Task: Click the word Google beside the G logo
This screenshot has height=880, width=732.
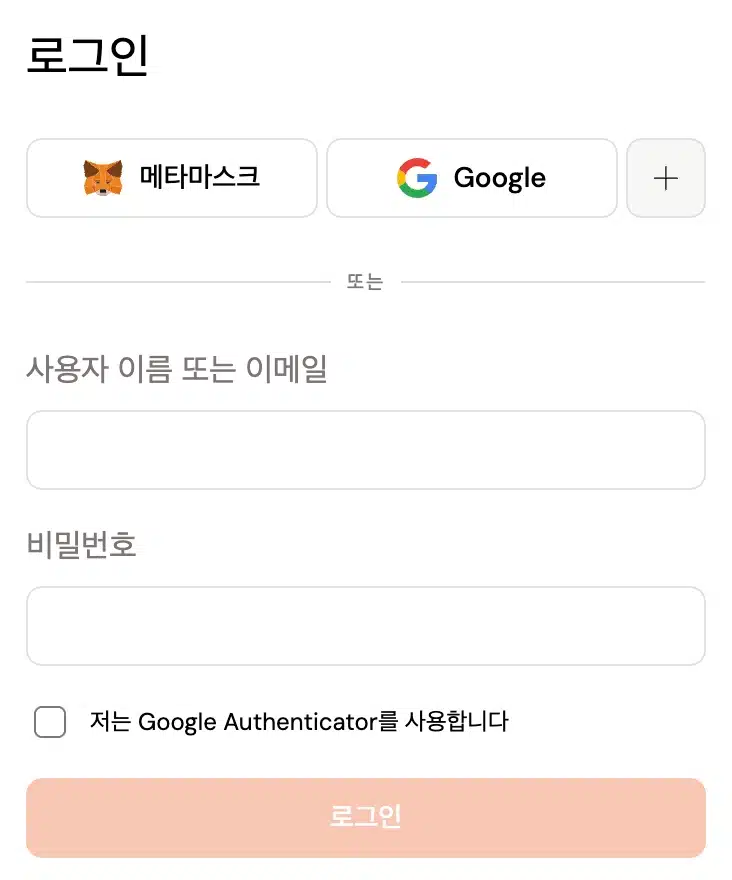Action: tap(500, 178)
